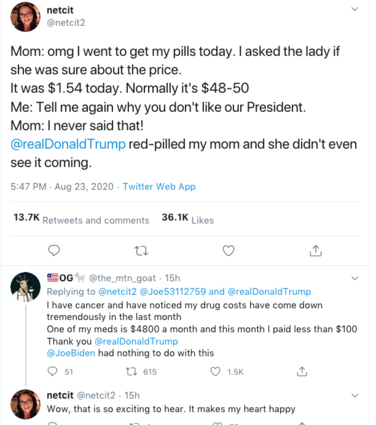View the 36.1K Likes list
The image size is (376, 425).
click(x=188, y=219)
